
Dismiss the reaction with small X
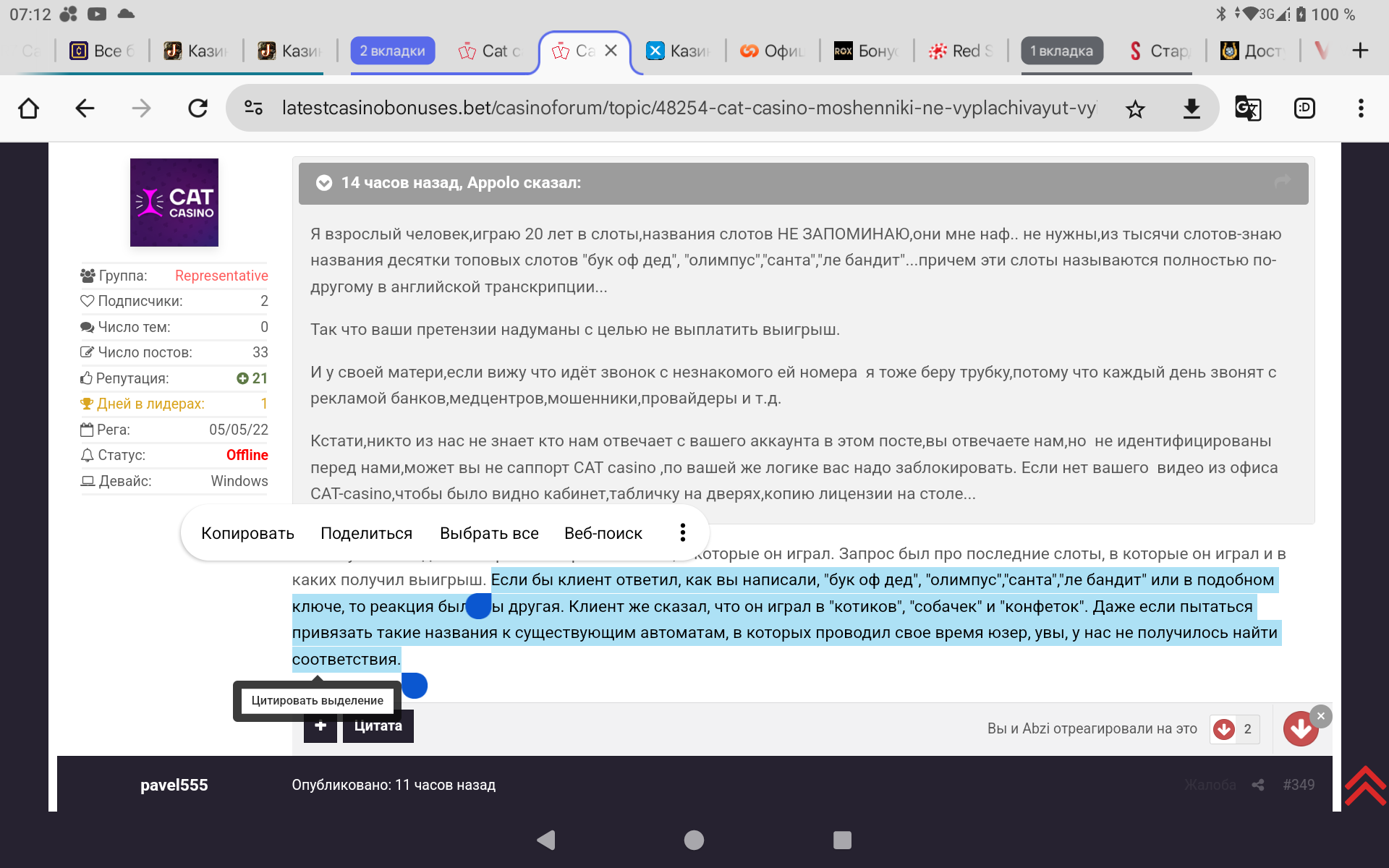1321,715
